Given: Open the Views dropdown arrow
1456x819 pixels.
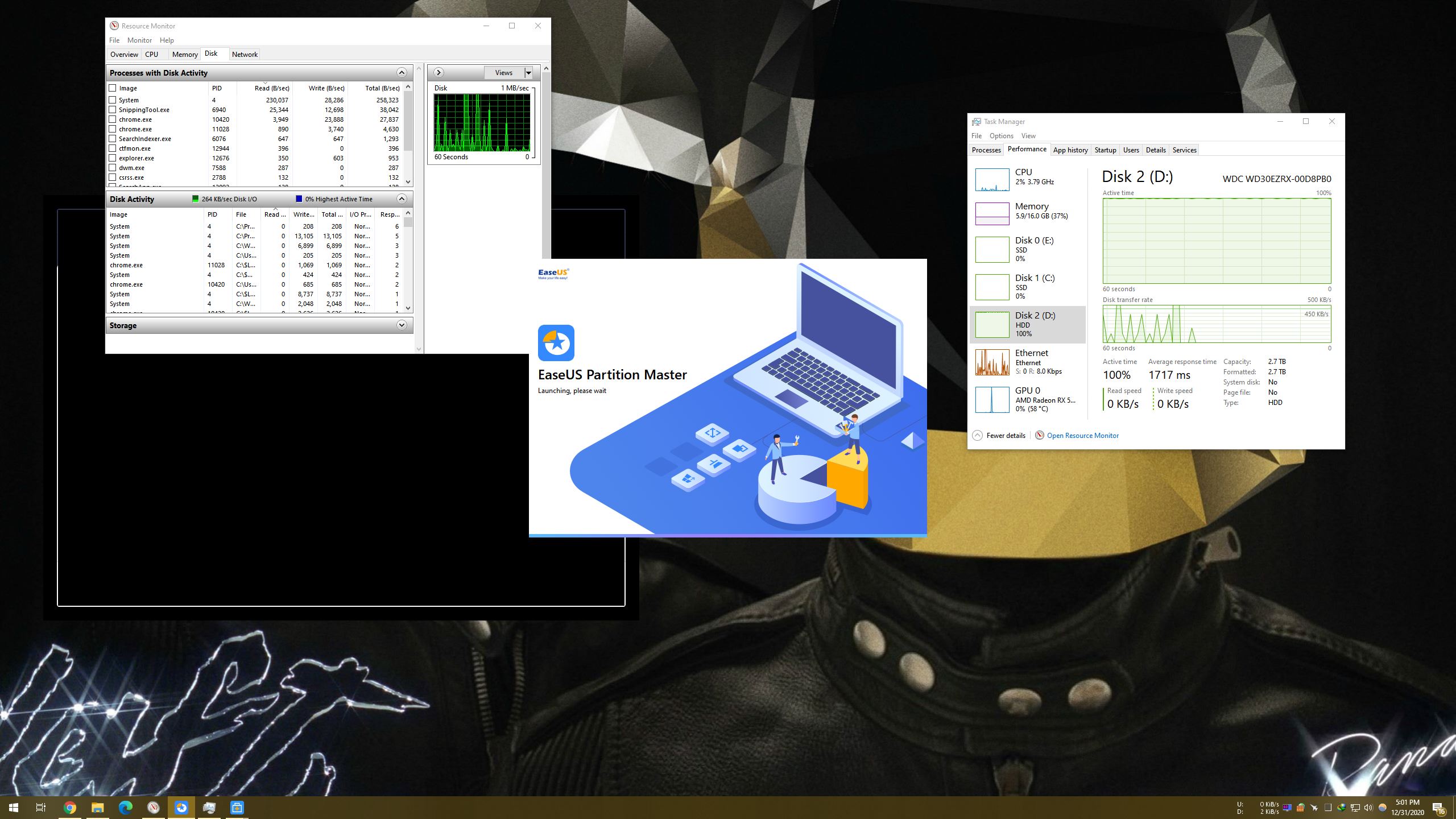Looking at the screenshot, I should 528,73.
